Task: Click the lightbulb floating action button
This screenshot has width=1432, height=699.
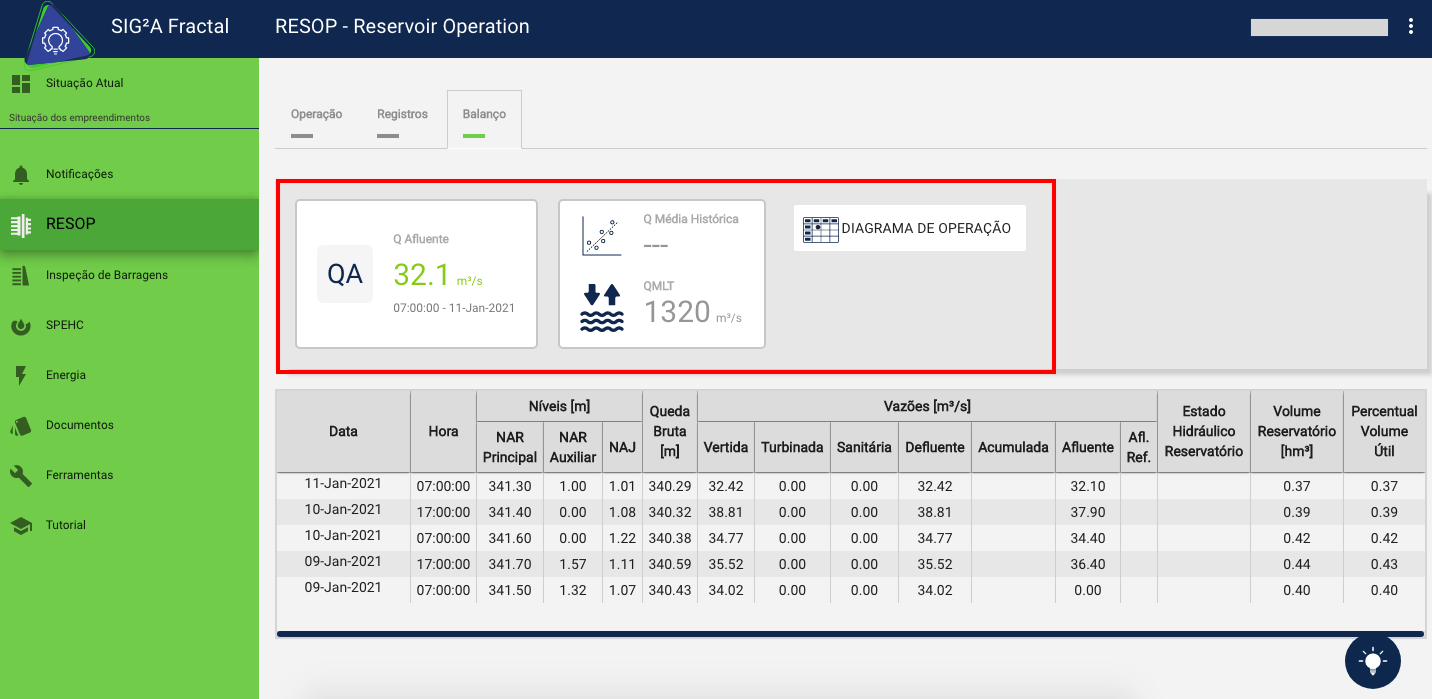Action: click(x=1373, y=660)
